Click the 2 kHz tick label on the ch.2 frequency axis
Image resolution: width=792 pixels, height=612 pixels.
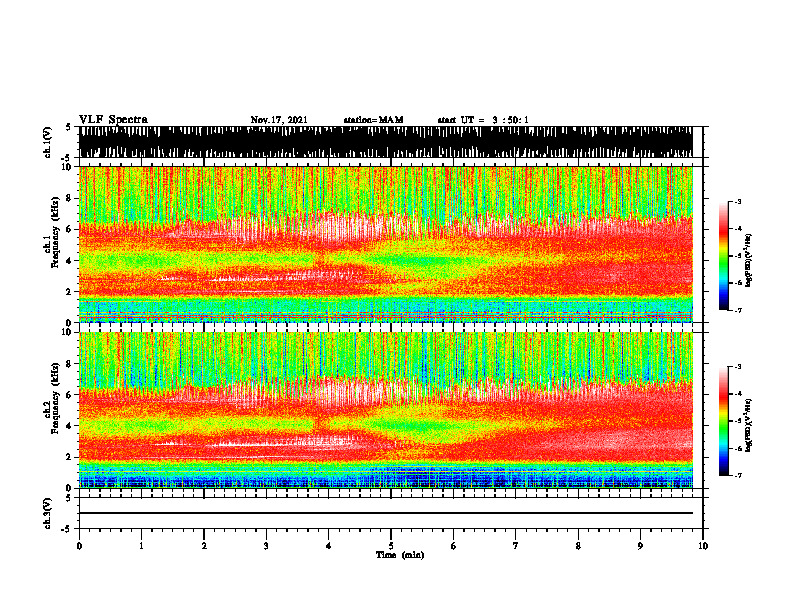click(x=69, y=457)
